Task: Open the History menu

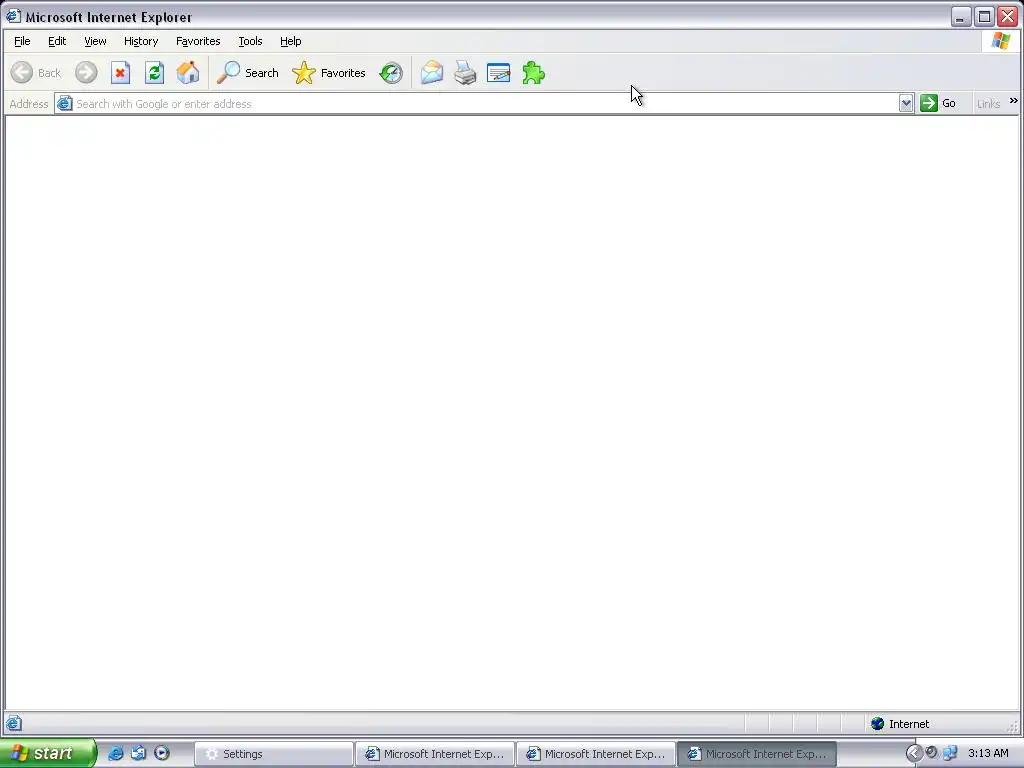Action: 141,41
